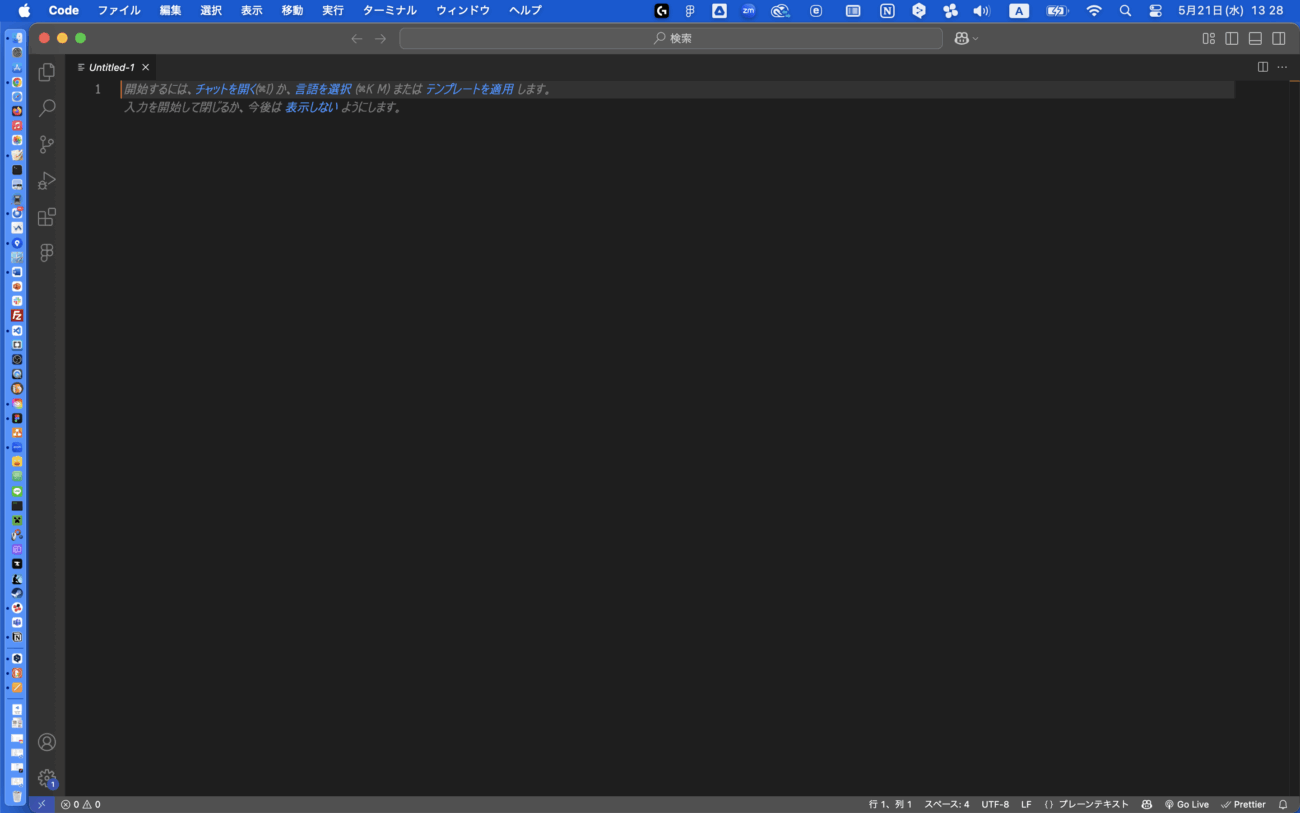Image resolution: width=1300 pixels, height=813 pixels.
Task: Select the Untitled-1 editor tab
Action: click(x=111, y=67)
